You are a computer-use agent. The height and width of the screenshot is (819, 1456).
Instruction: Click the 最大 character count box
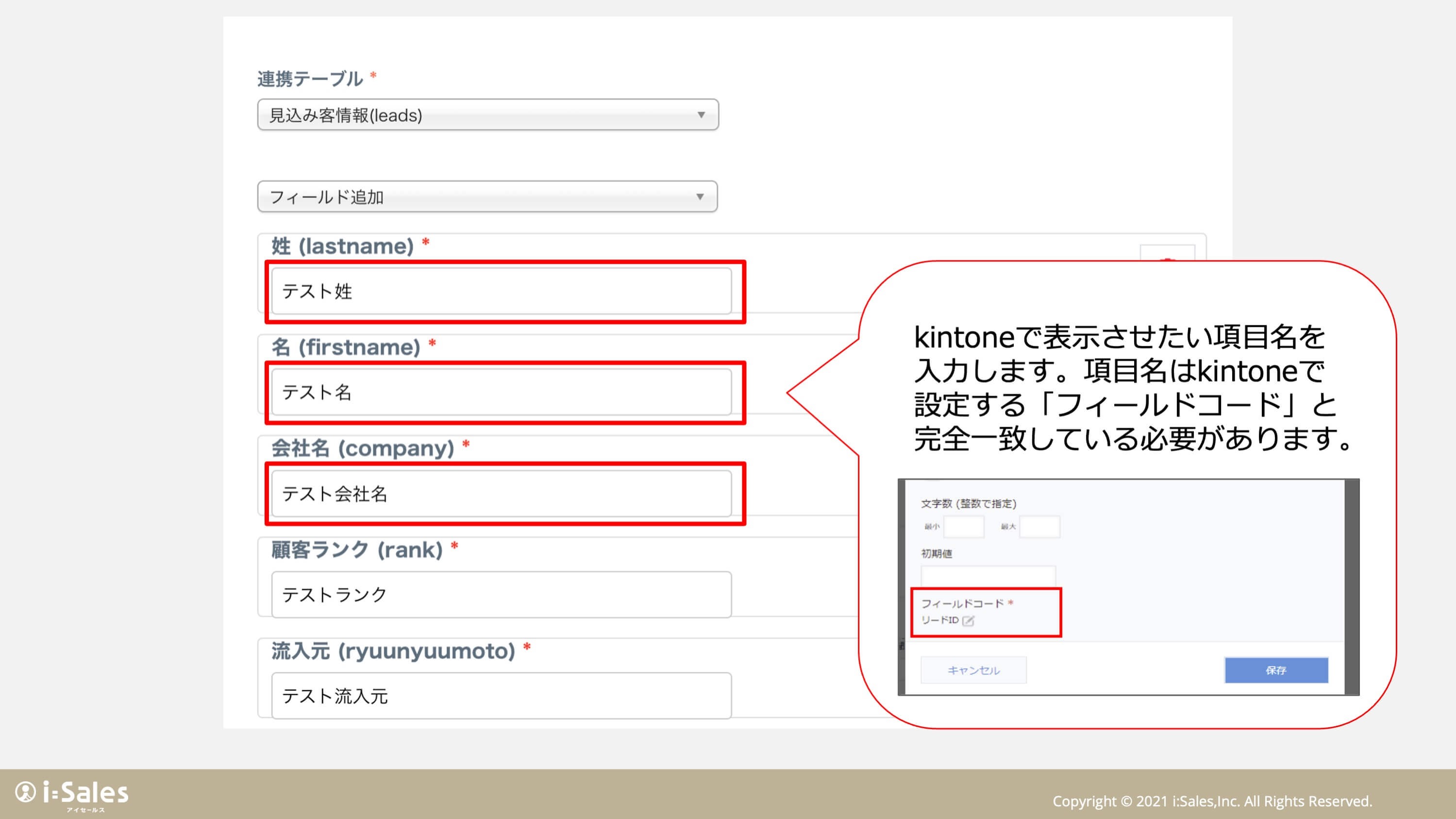coord(1039,527)
